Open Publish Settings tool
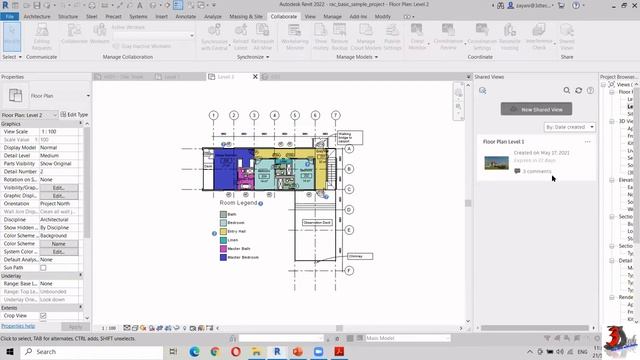The image size is (640, 360). point(392,37)
